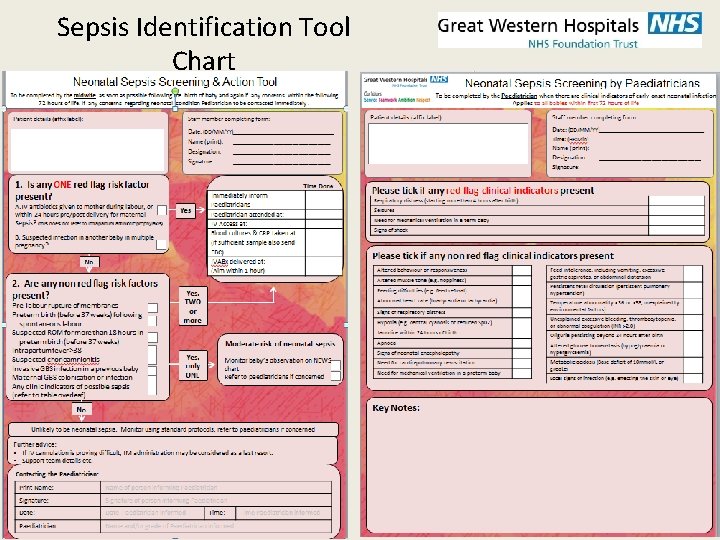Click the Further advice text

[x=35, y=444]
